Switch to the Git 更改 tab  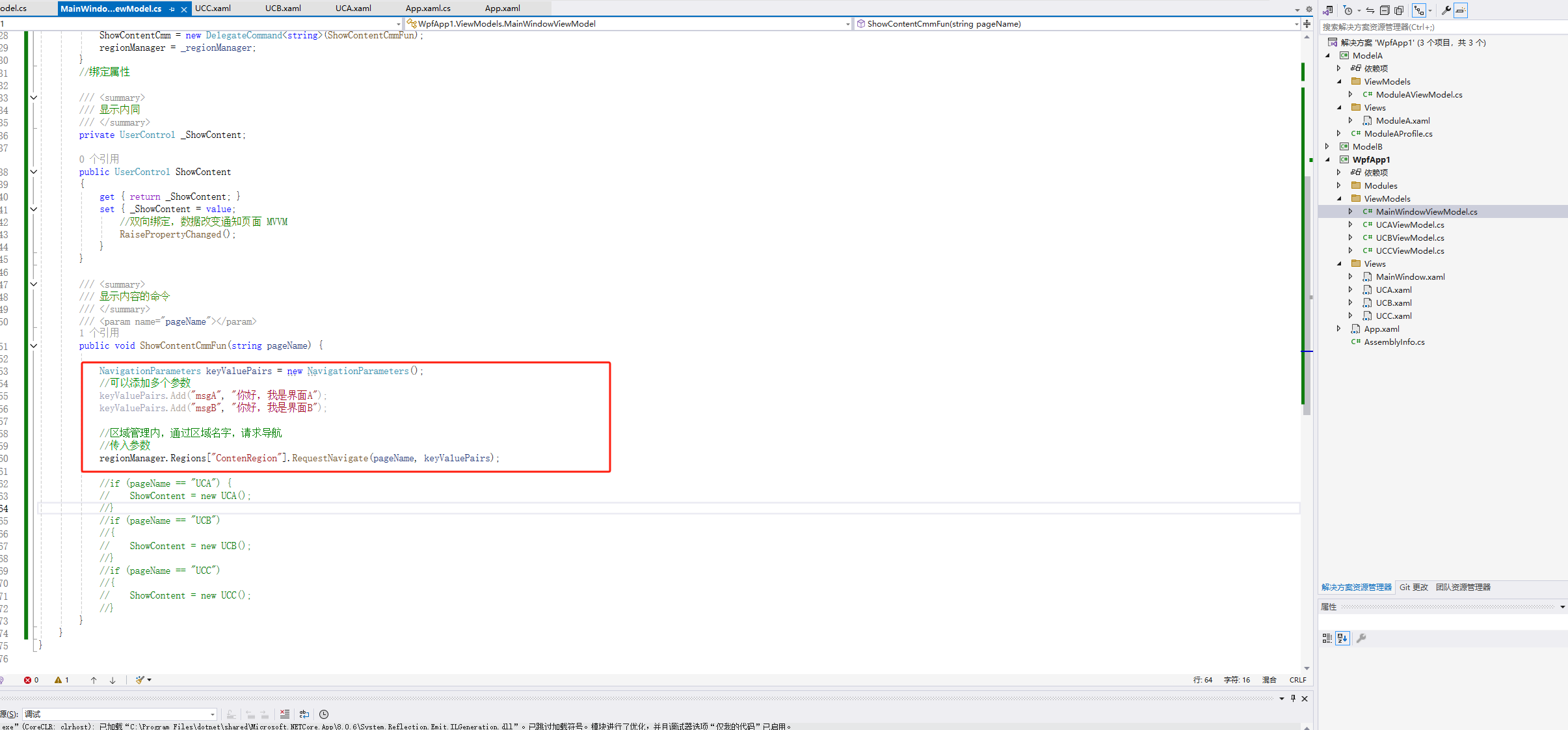tap(1413, 587)
